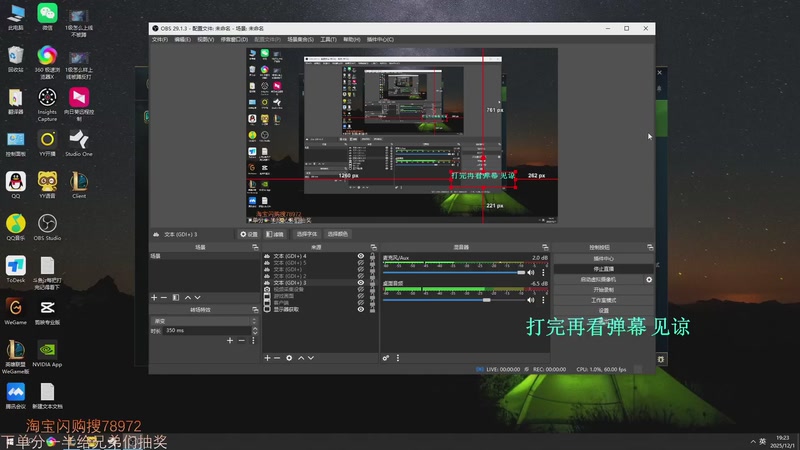The width and height of the screenshot is (800, 450).
Task: Open the 视图(V) menu
Action: 206,39
